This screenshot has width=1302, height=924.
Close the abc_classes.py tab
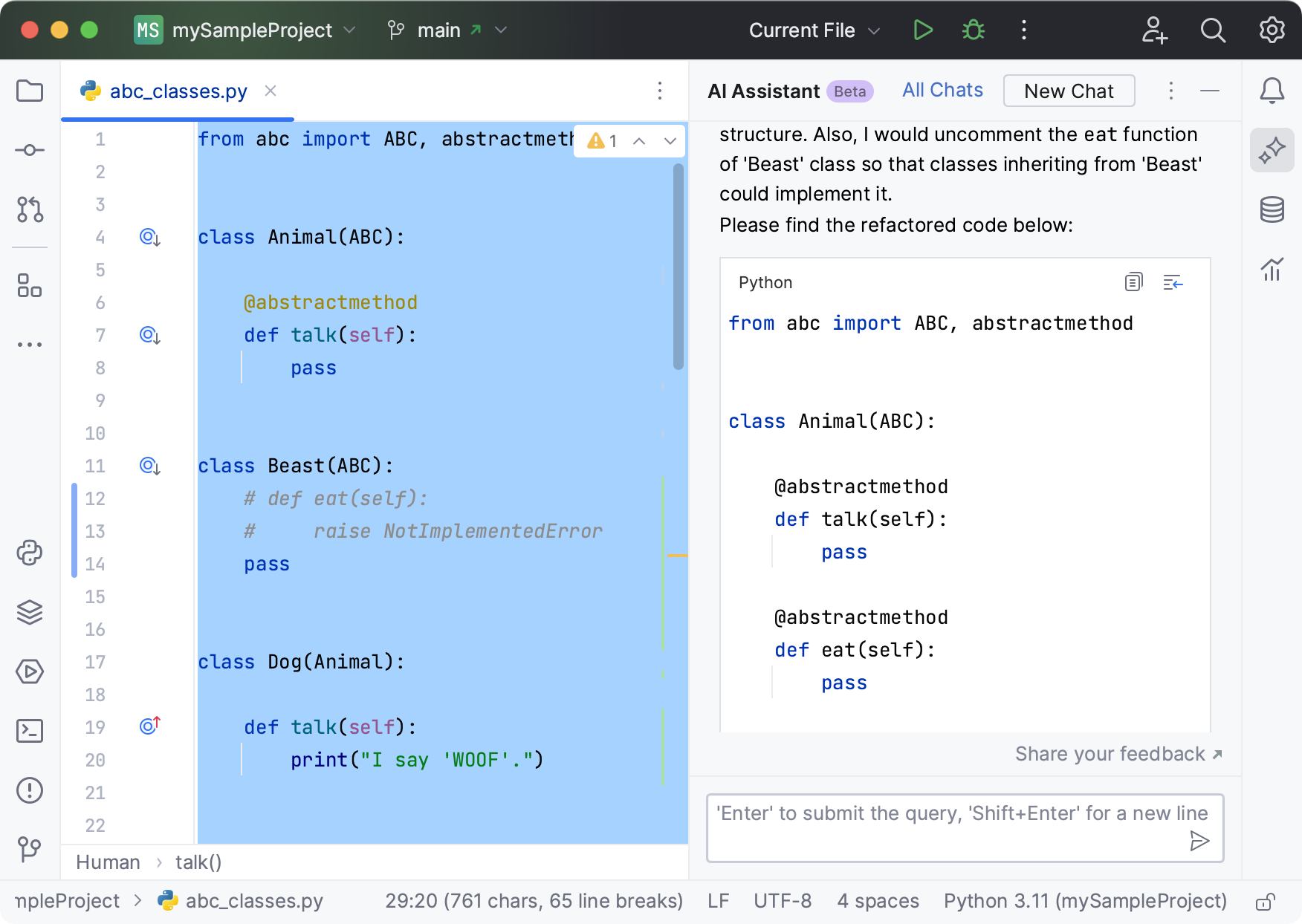pos(271,91)
